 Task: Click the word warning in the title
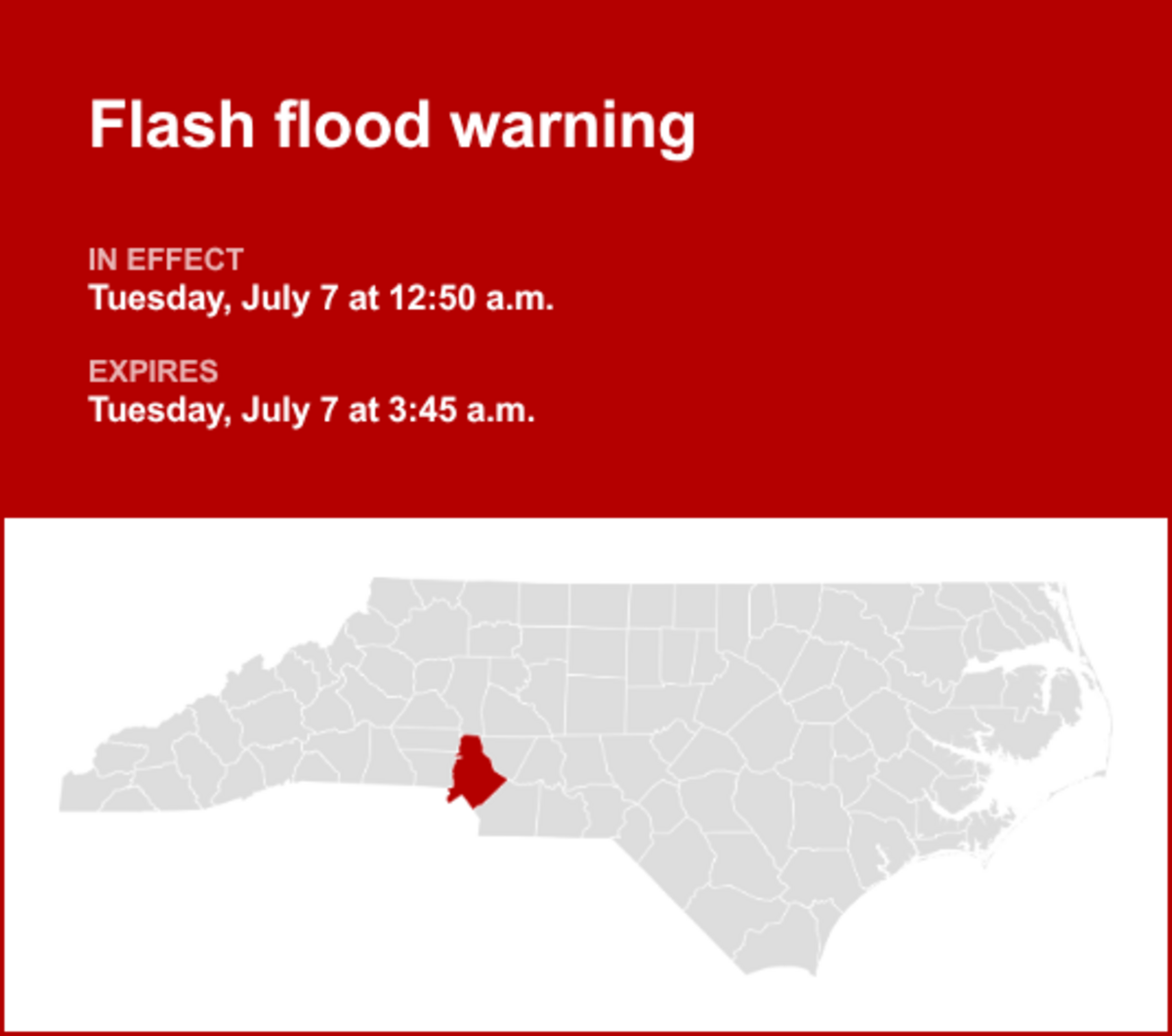click(573, 129)
